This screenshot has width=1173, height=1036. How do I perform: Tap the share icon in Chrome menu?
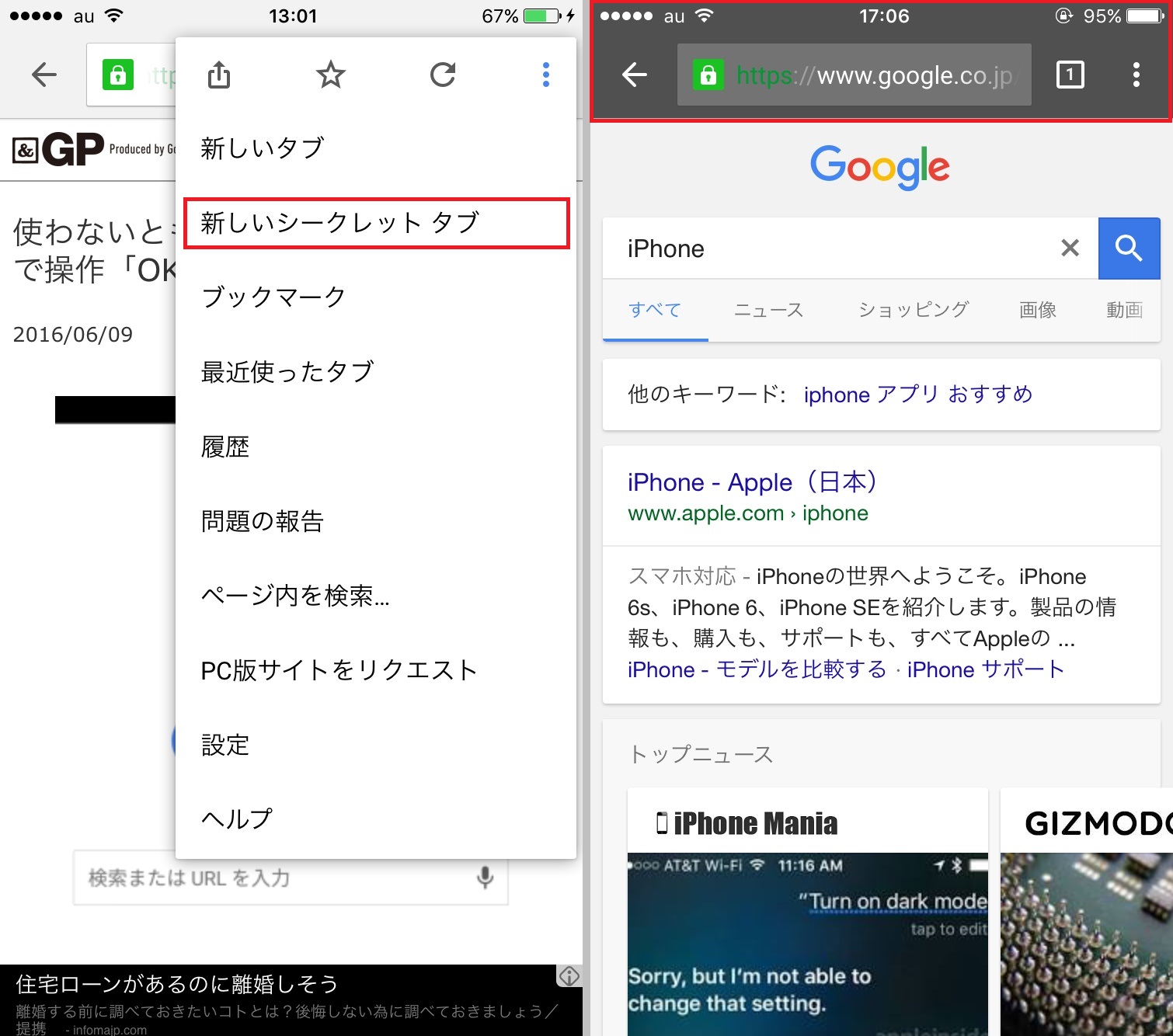pyautogui.click(x=219, y=75)
